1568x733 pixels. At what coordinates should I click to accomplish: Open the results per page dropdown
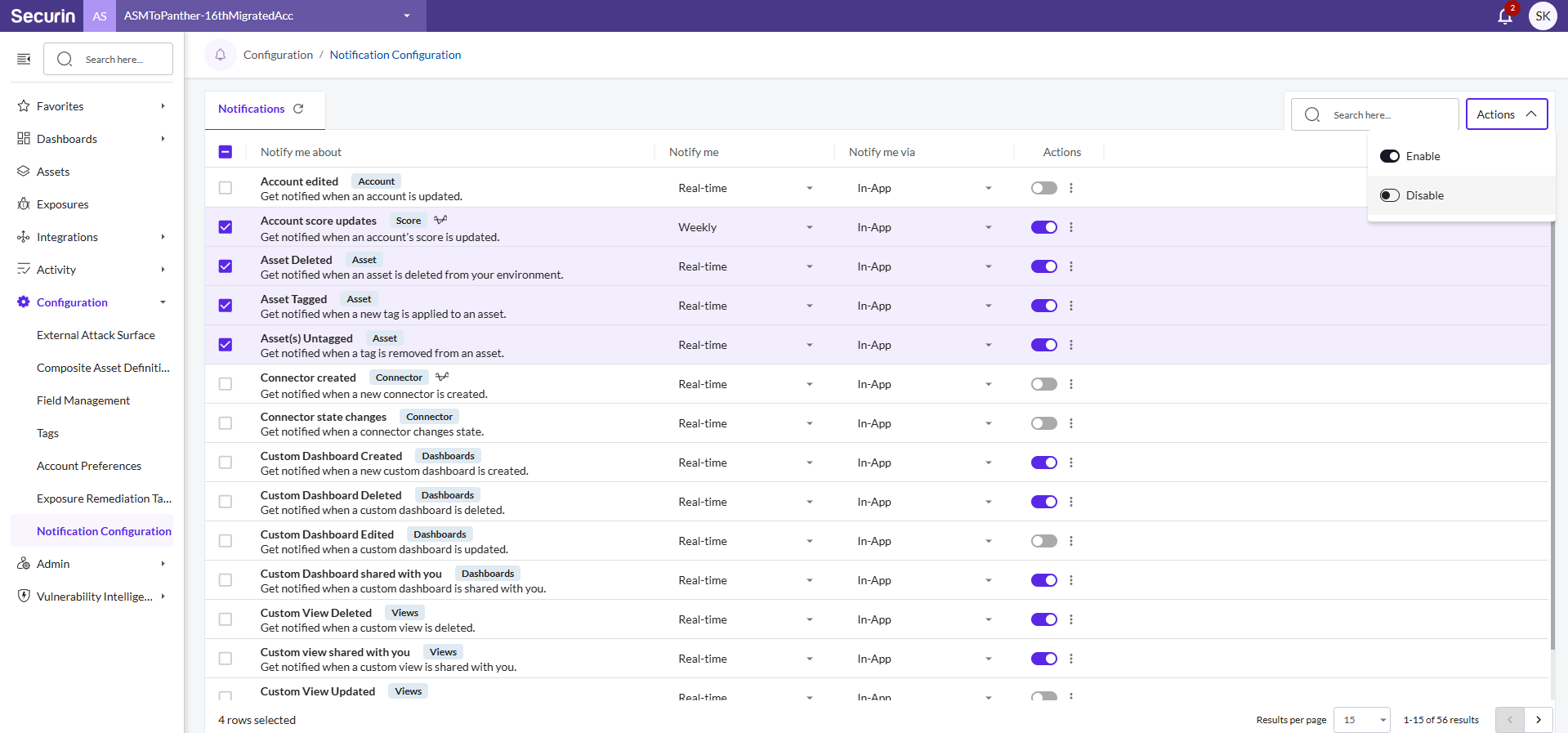click(1362, 720)
